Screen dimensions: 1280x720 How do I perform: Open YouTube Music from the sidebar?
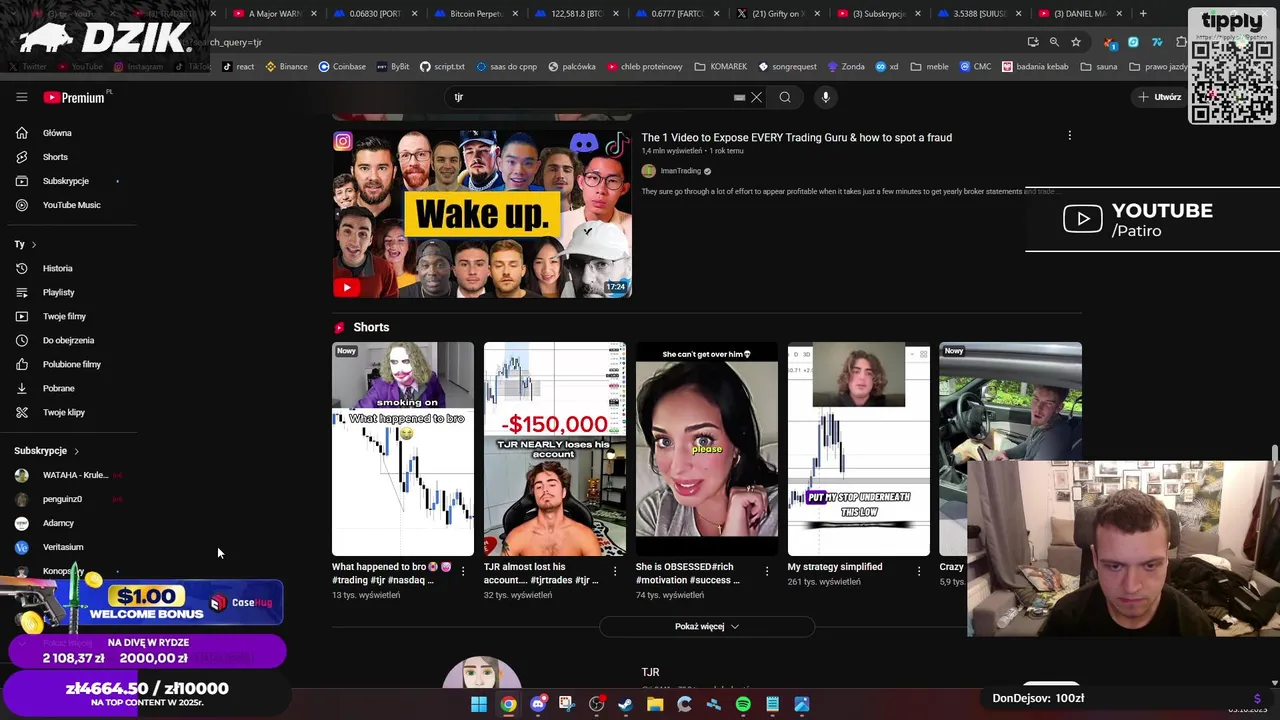click(x=71, y=205)
